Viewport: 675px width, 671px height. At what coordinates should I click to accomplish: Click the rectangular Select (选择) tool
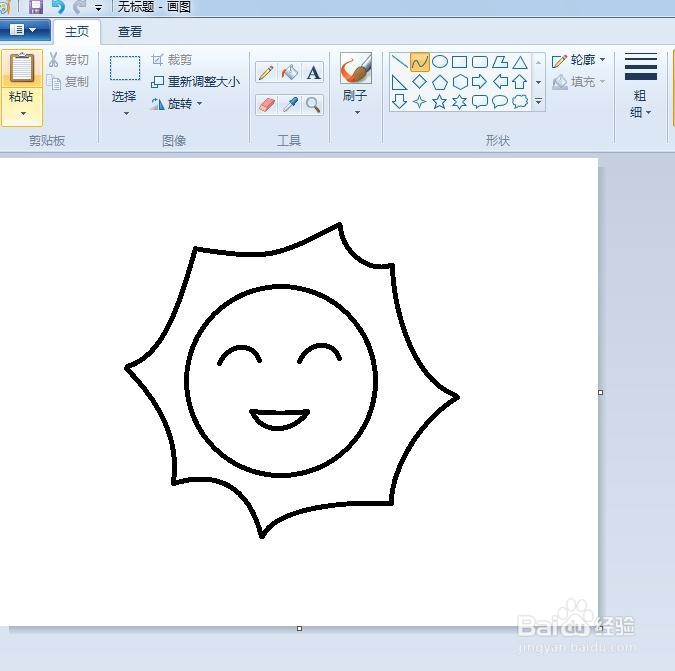(125, 68)
